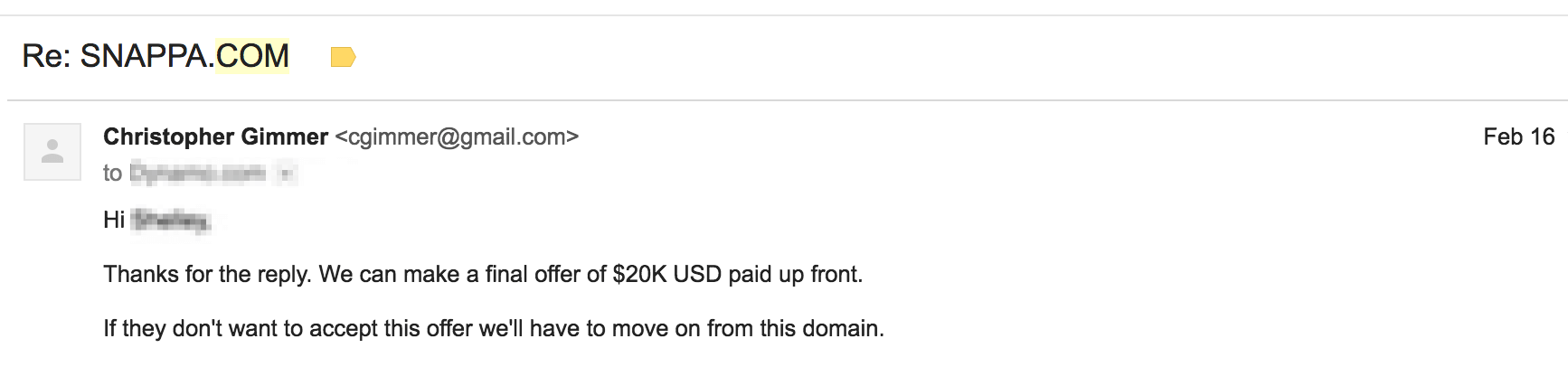Click the 'Hi' greeting text
The width and height of the screenshot is (1568, 367).
114,220
